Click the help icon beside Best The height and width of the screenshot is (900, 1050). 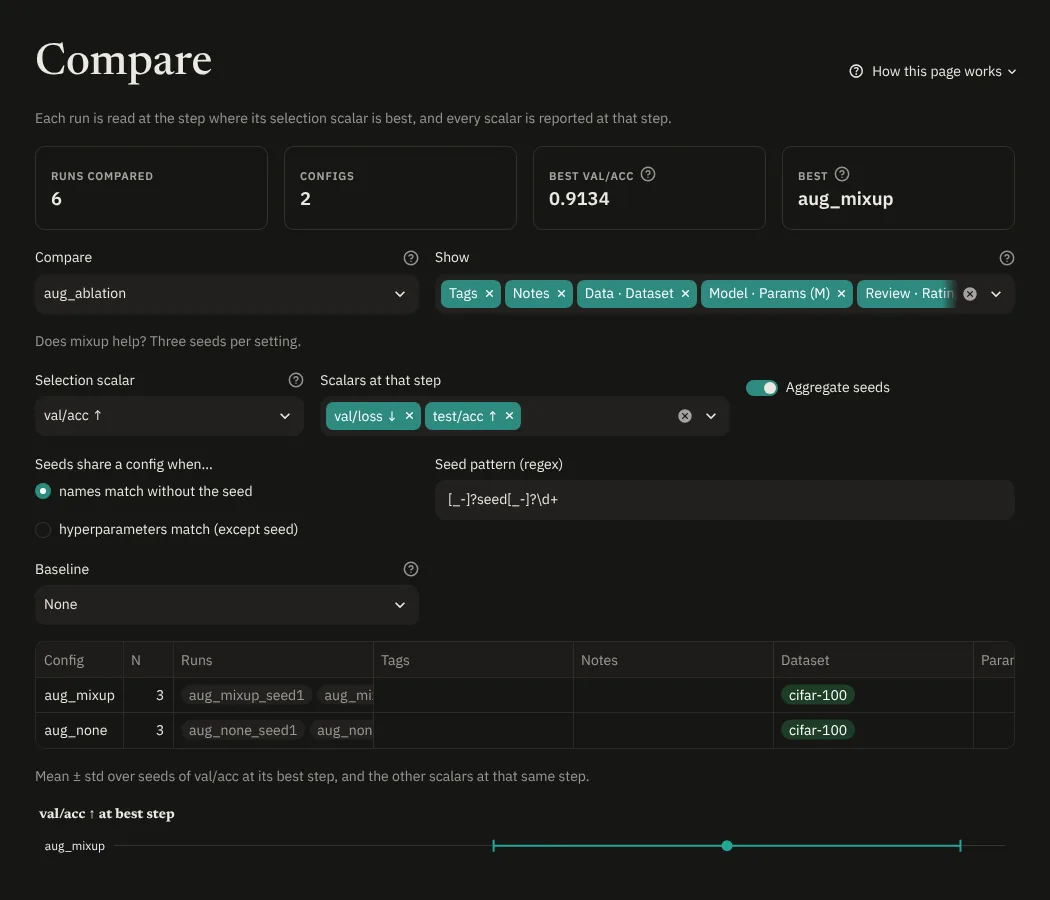[842, 174]
